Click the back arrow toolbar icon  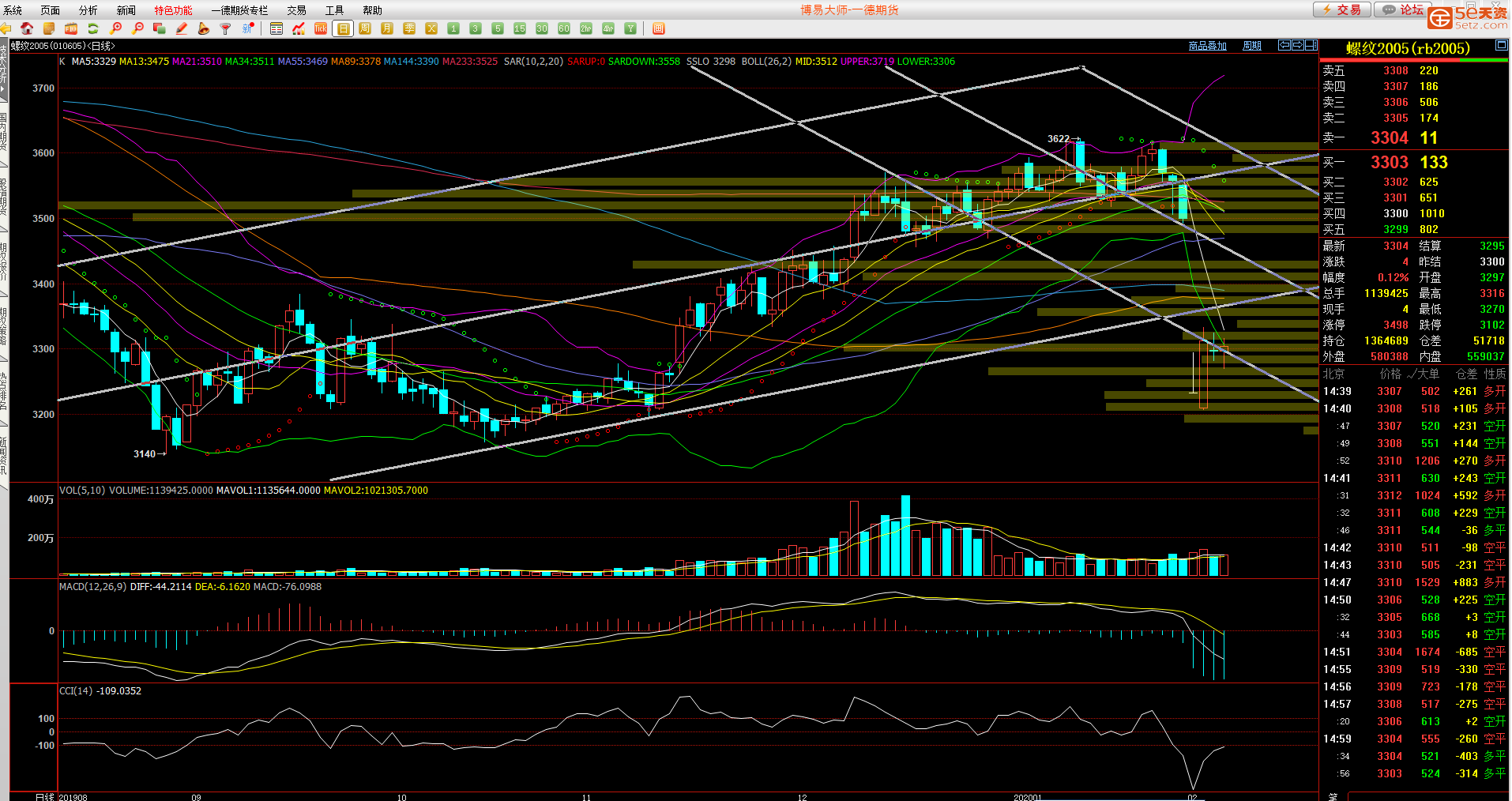(x=6, y=28)
